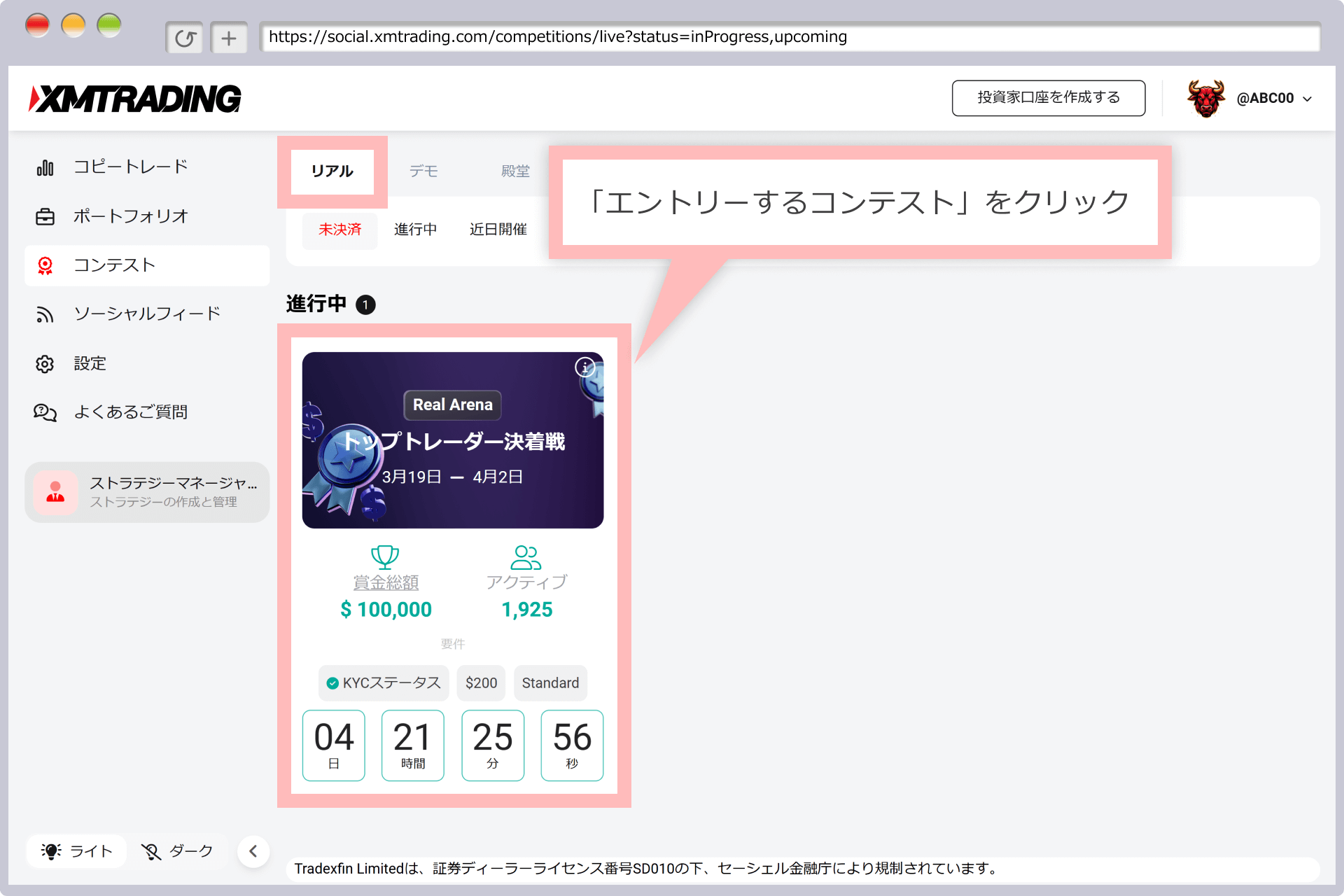Click the トップトレーダー決着戦 contest banner
The height and width of the screenshot is (896, 1344).
point(453,440)
